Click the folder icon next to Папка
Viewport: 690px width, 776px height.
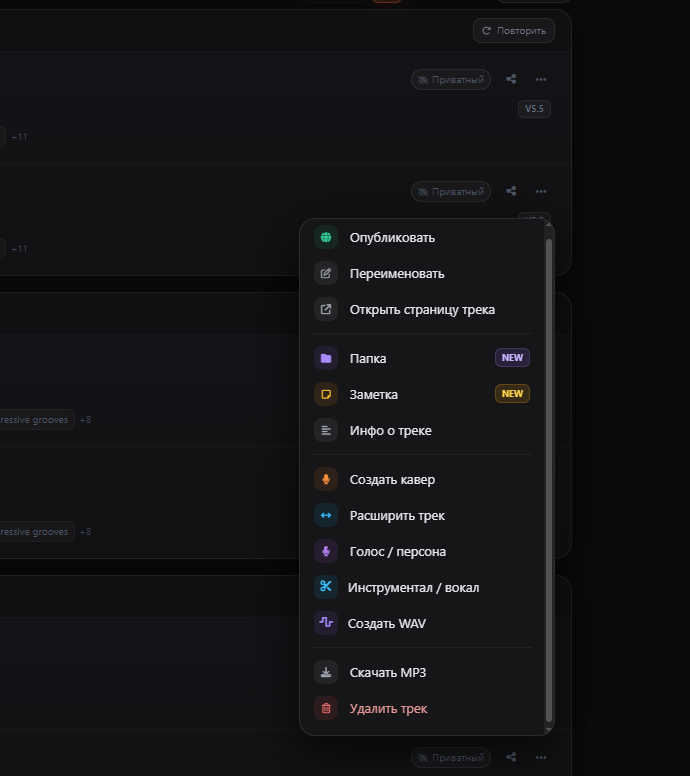pos(326,359)
